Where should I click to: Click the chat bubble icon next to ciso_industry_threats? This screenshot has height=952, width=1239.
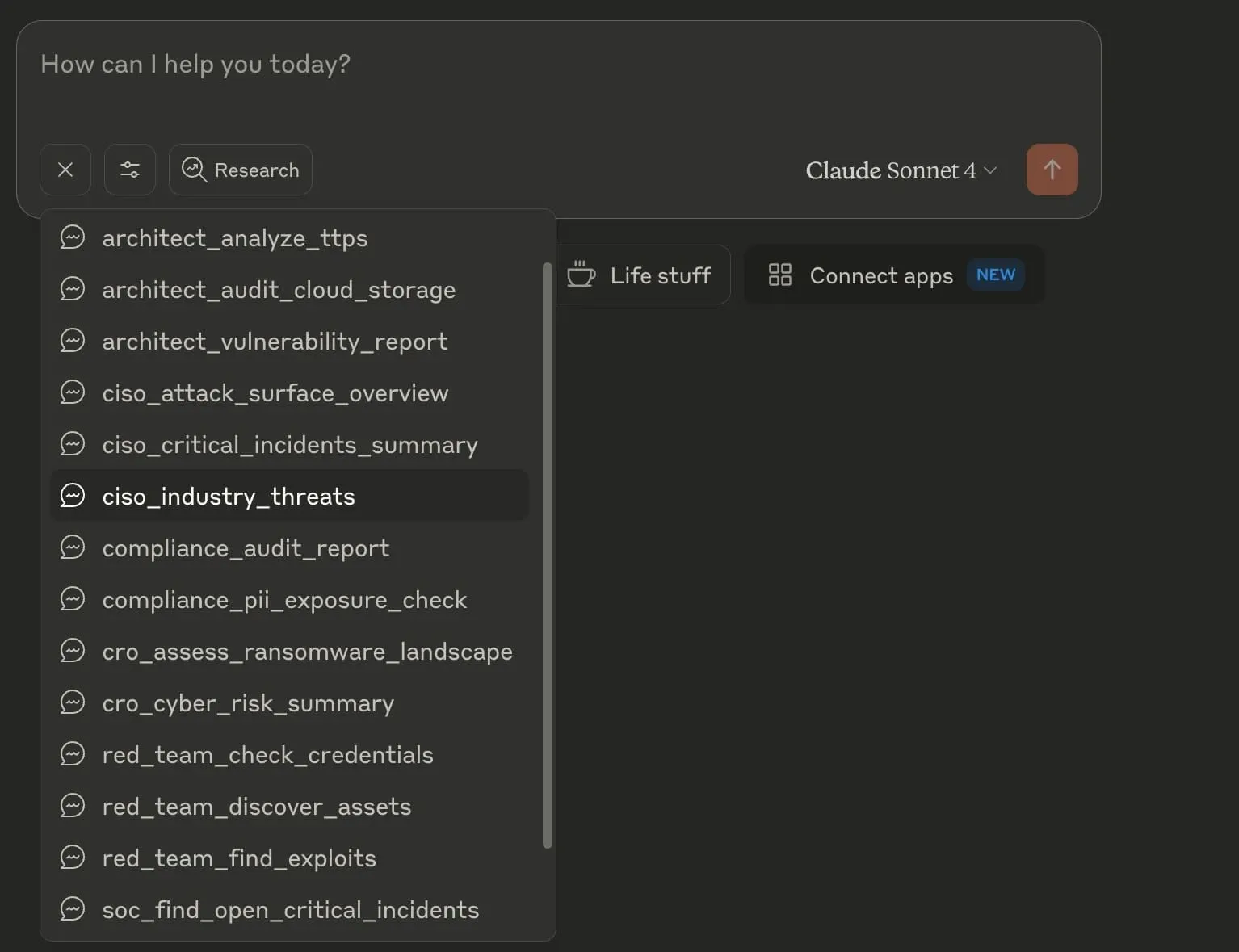[73, 495]
